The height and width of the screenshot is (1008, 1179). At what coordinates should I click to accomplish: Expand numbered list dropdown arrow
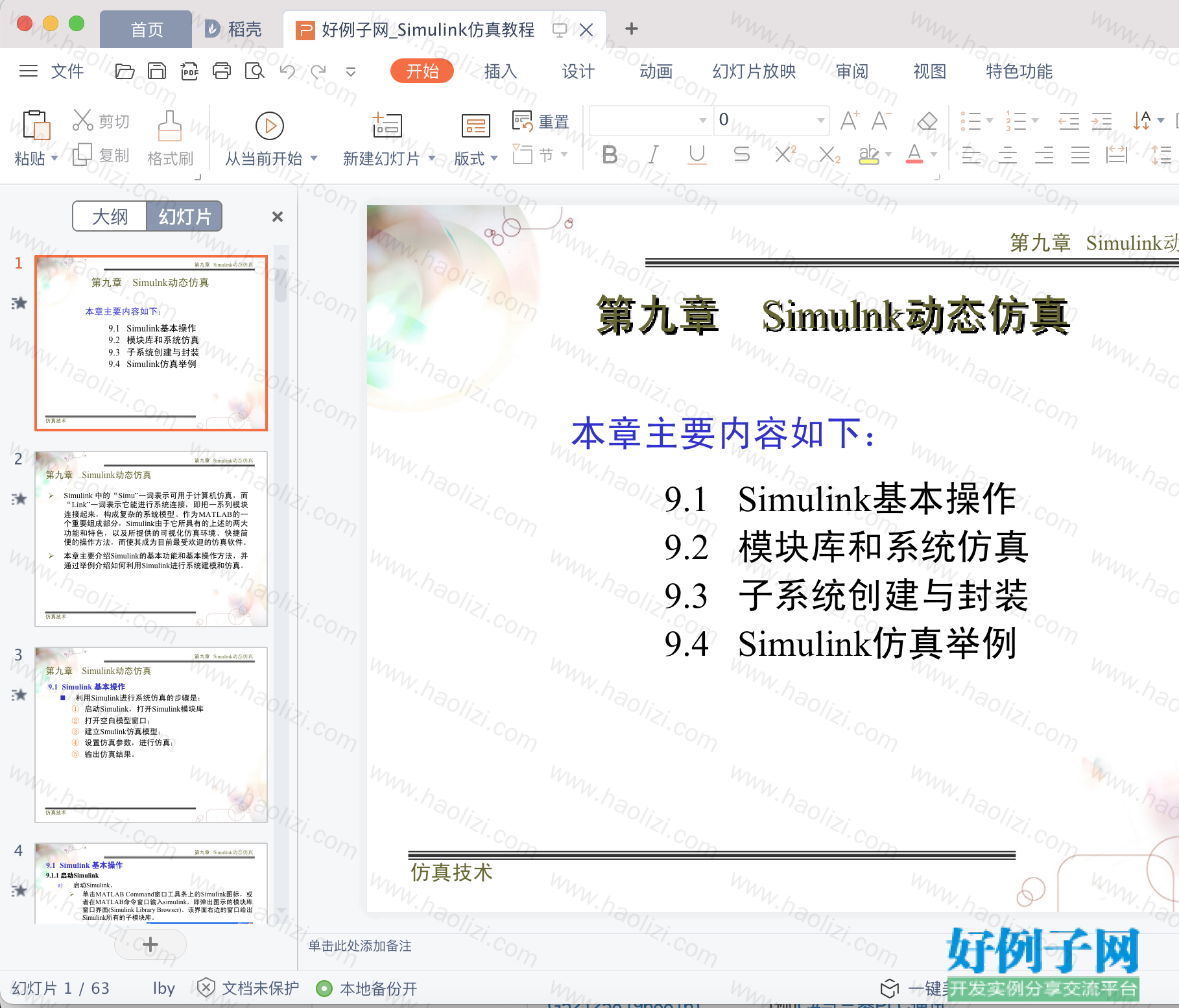1035,121
